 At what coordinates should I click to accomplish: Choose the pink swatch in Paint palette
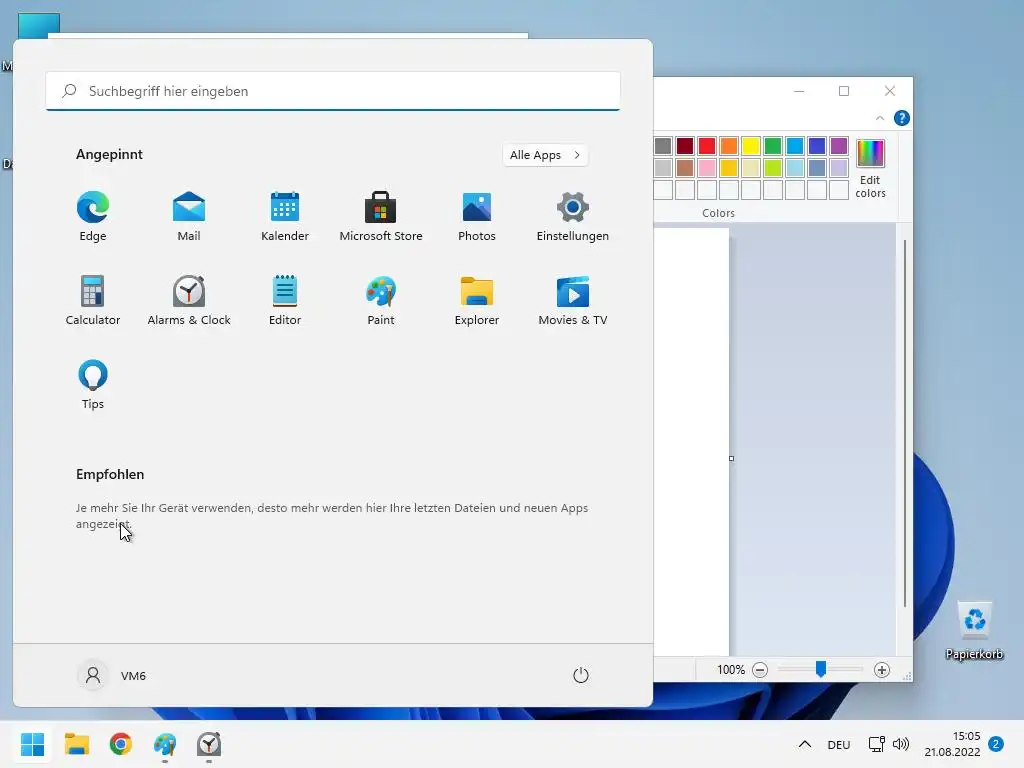pyautogui.click(x=707, y=168)
